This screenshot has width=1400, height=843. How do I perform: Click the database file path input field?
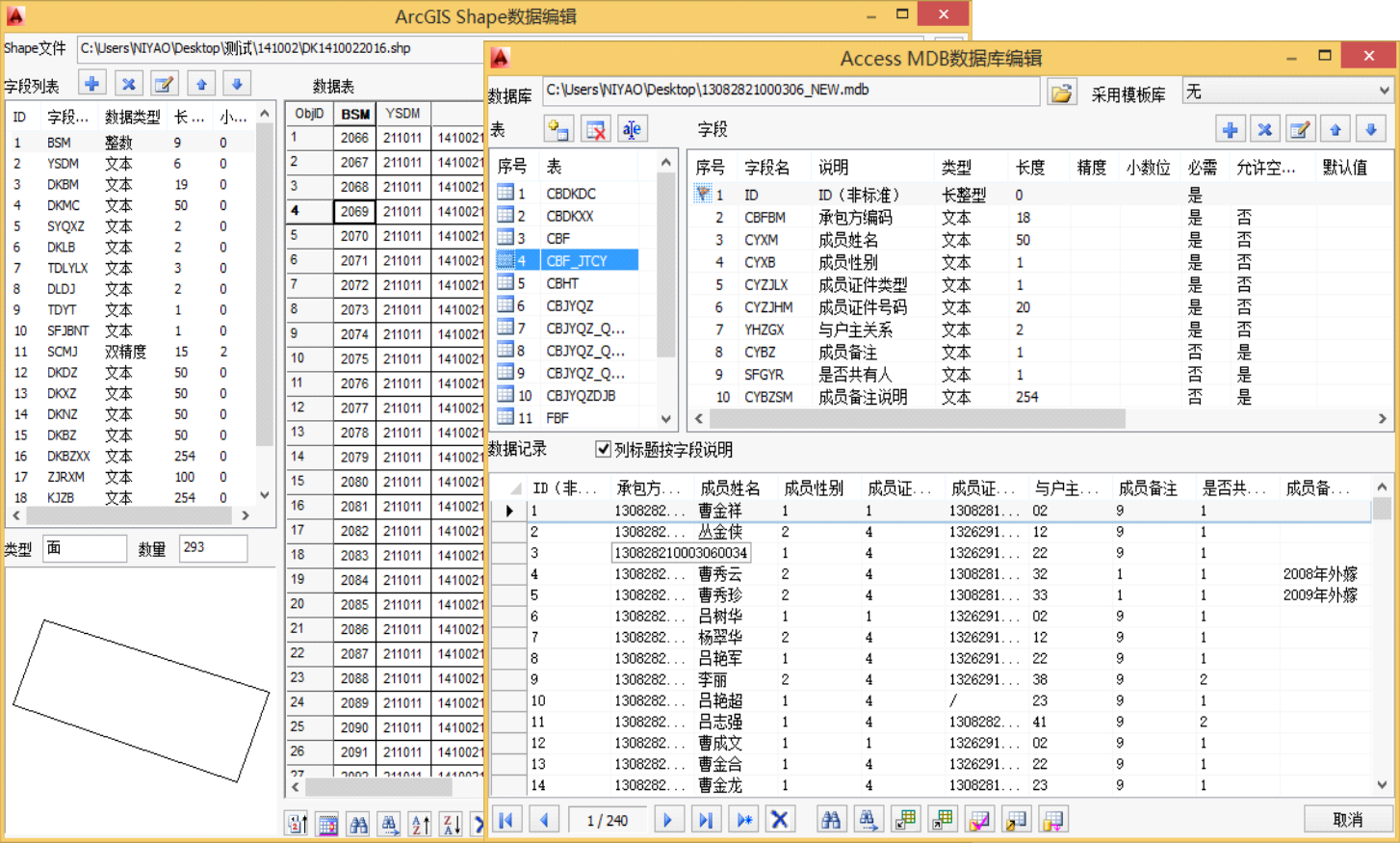(x=791, y=91)
